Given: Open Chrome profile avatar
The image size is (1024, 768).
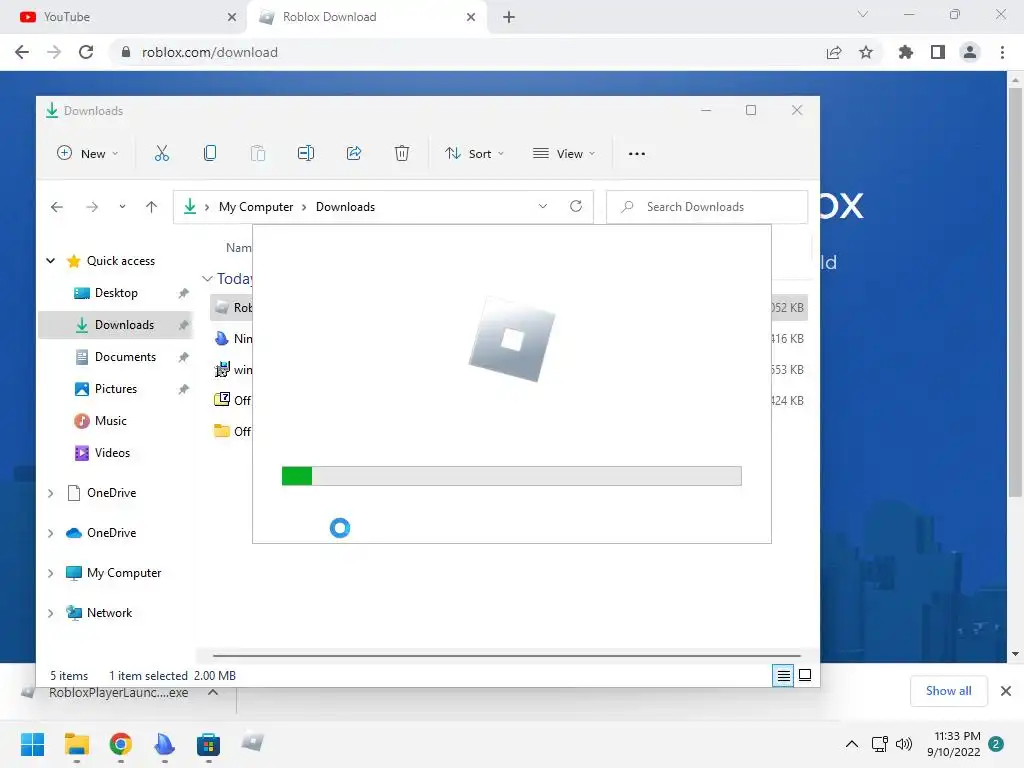Looking at the screenshot, I should (970, 52).
